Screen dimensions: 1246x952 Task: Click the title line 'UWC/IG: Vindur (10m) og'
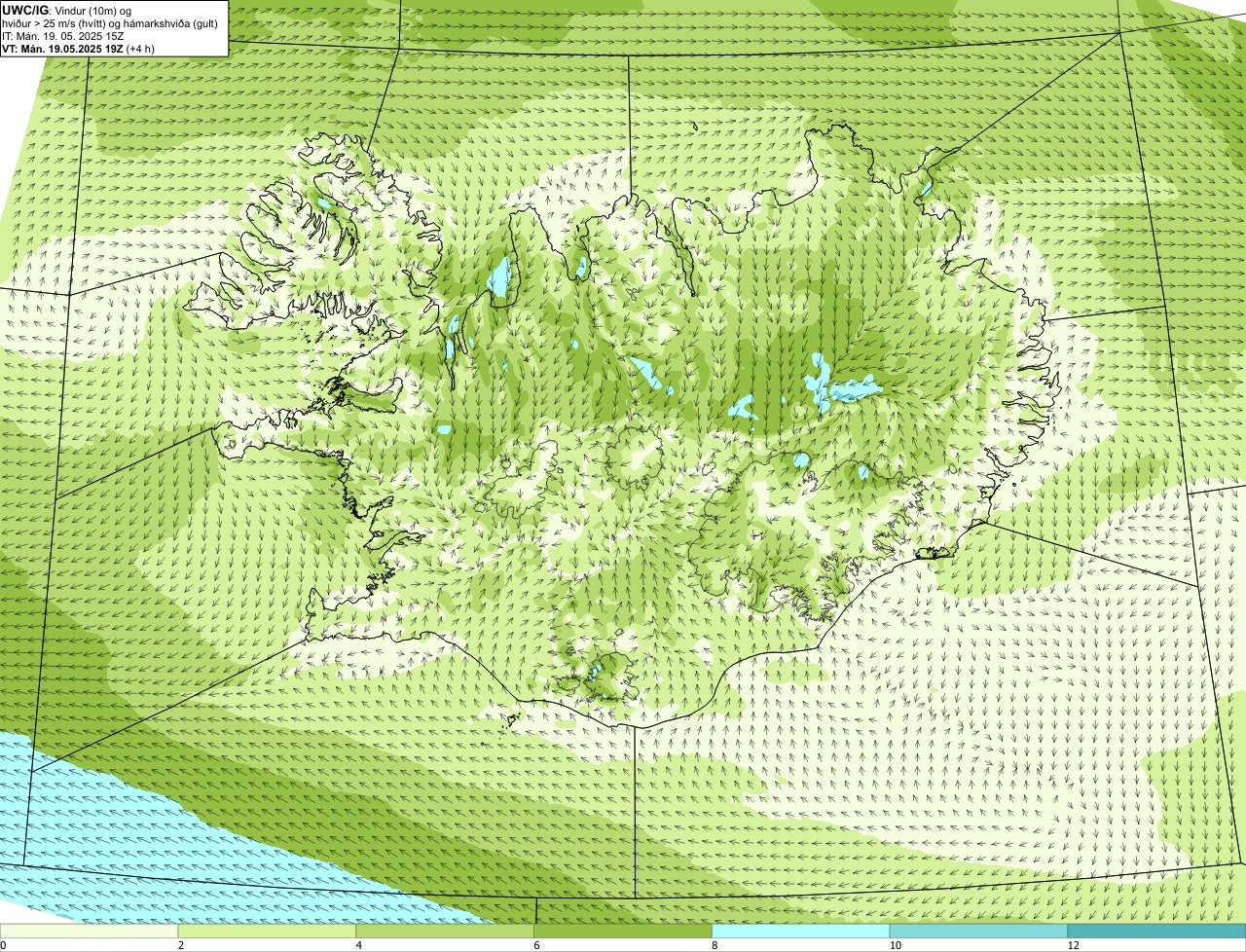[67, 11]
